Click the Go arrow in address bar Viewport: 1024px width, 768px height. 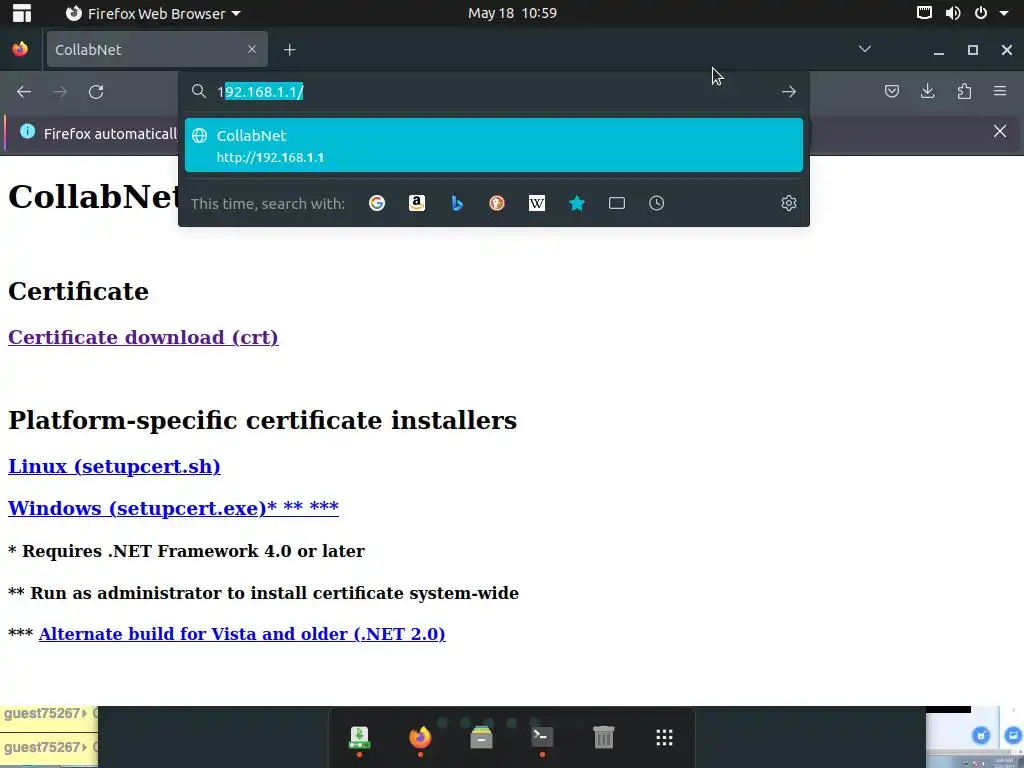(x=789, y=92)
